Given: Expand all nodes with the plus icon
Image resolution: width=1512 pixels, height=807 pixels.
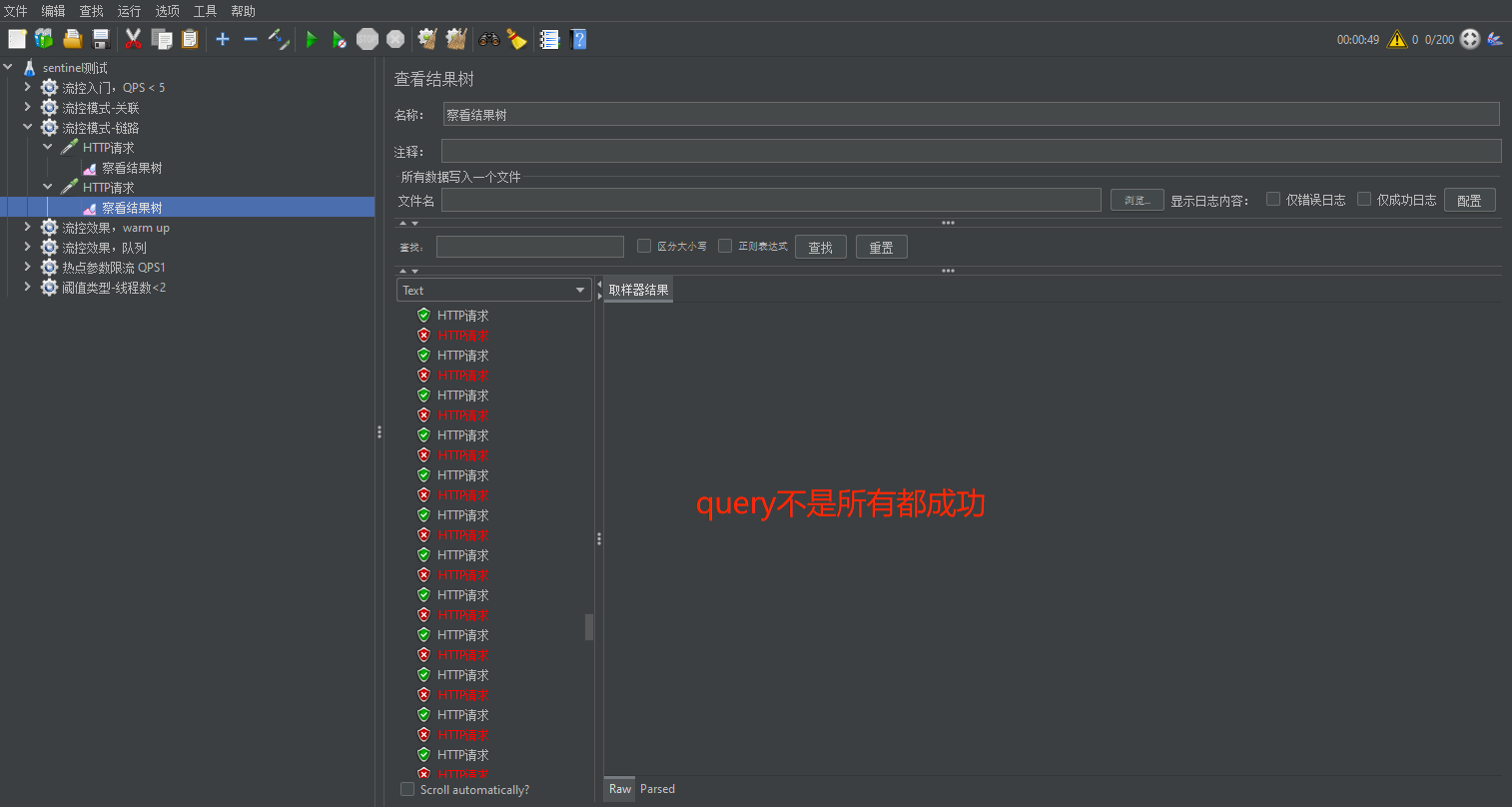Looking at the screenshot, I should (223, 39).
